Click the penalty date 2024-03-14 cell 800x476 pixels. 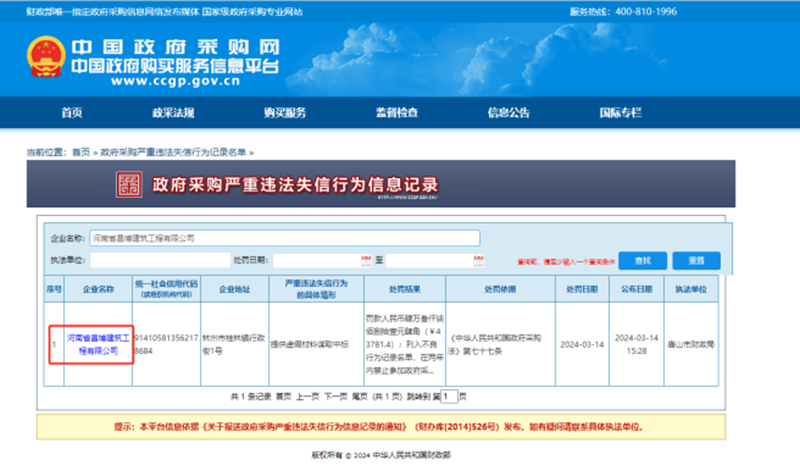click(x=582, y=344)
